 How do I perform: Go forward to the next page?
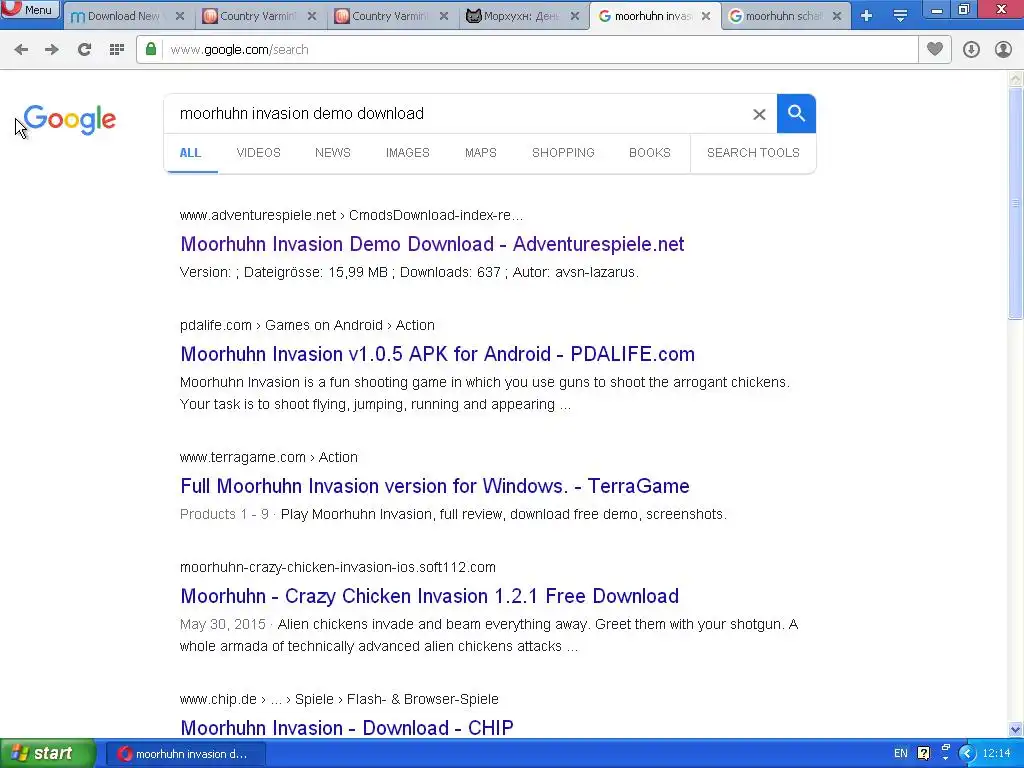[x=52, y=50]
